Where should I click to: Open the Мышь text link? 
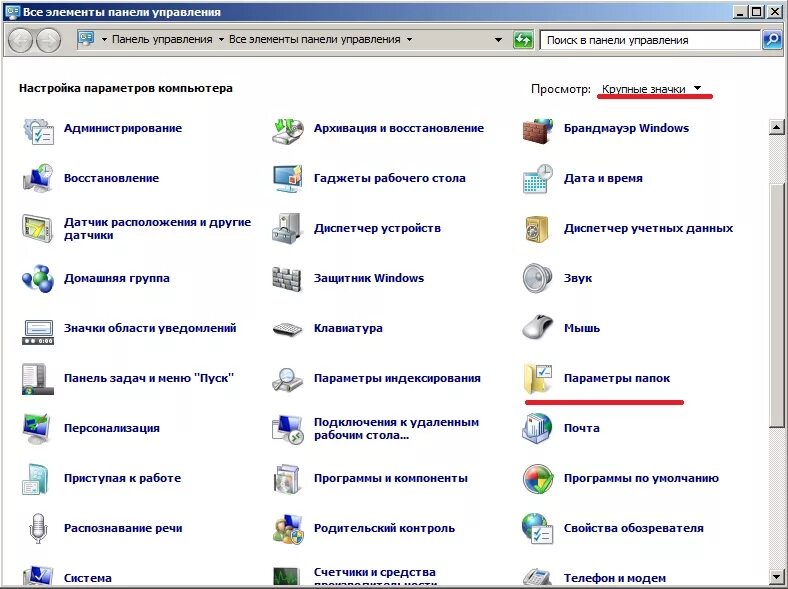pyautogui.click(x=581, y=328)
